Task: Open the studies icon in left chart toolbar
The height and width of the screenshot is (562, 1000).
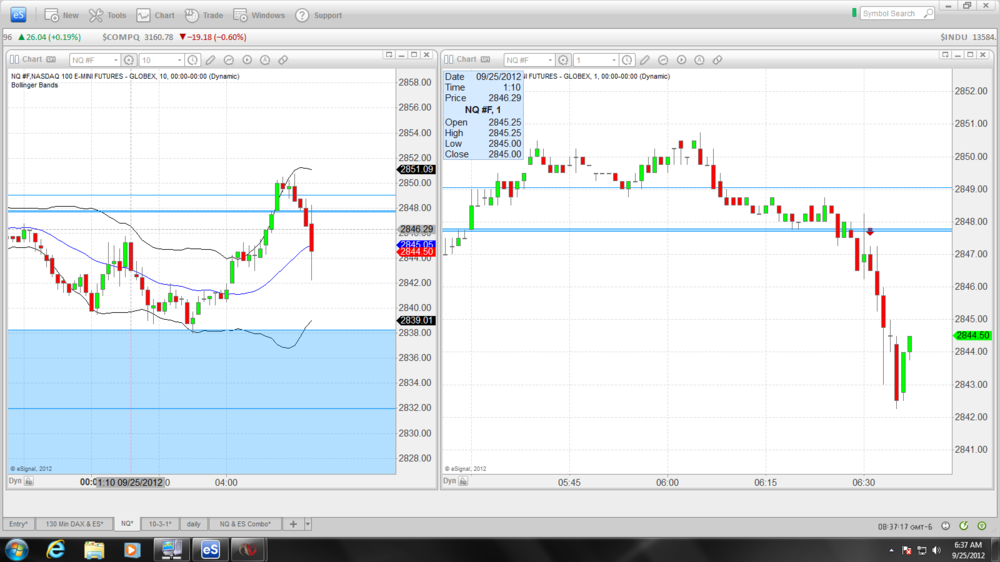Action: click(x=229, y=60)
